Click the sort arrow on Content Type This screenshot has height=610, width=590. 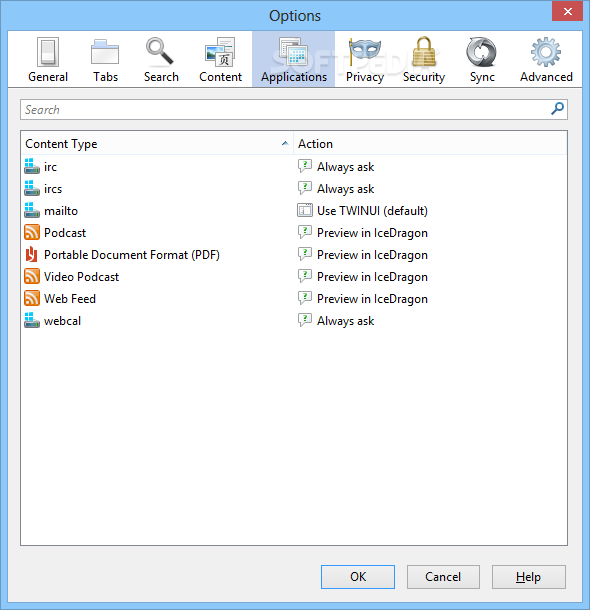(285, 143)
